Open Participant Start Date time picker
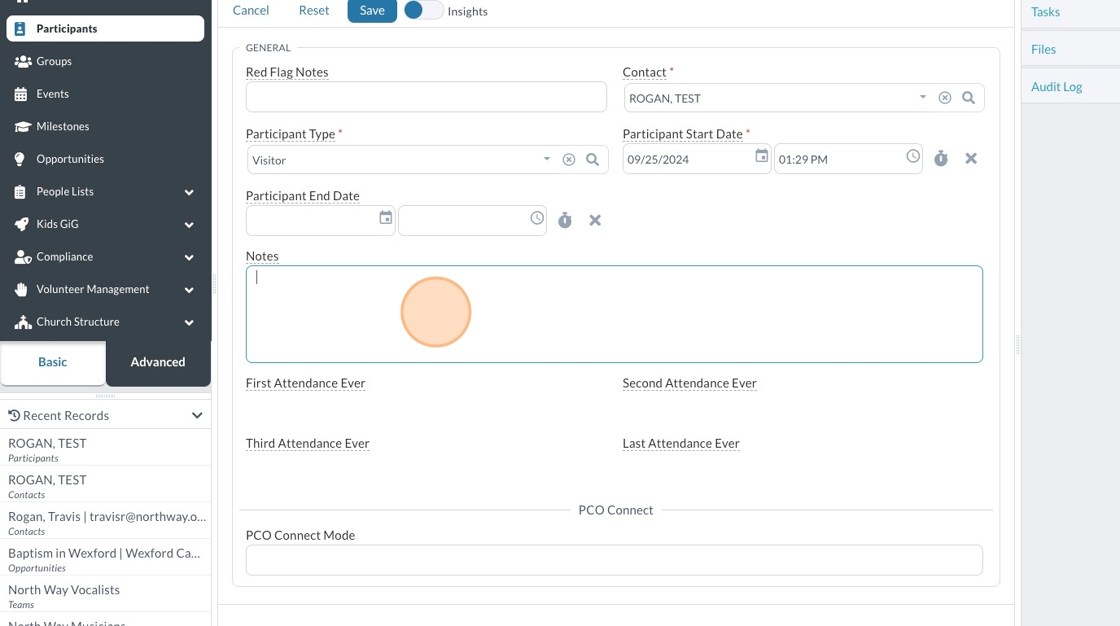1120x626 pixels. (x=913, y=156)
